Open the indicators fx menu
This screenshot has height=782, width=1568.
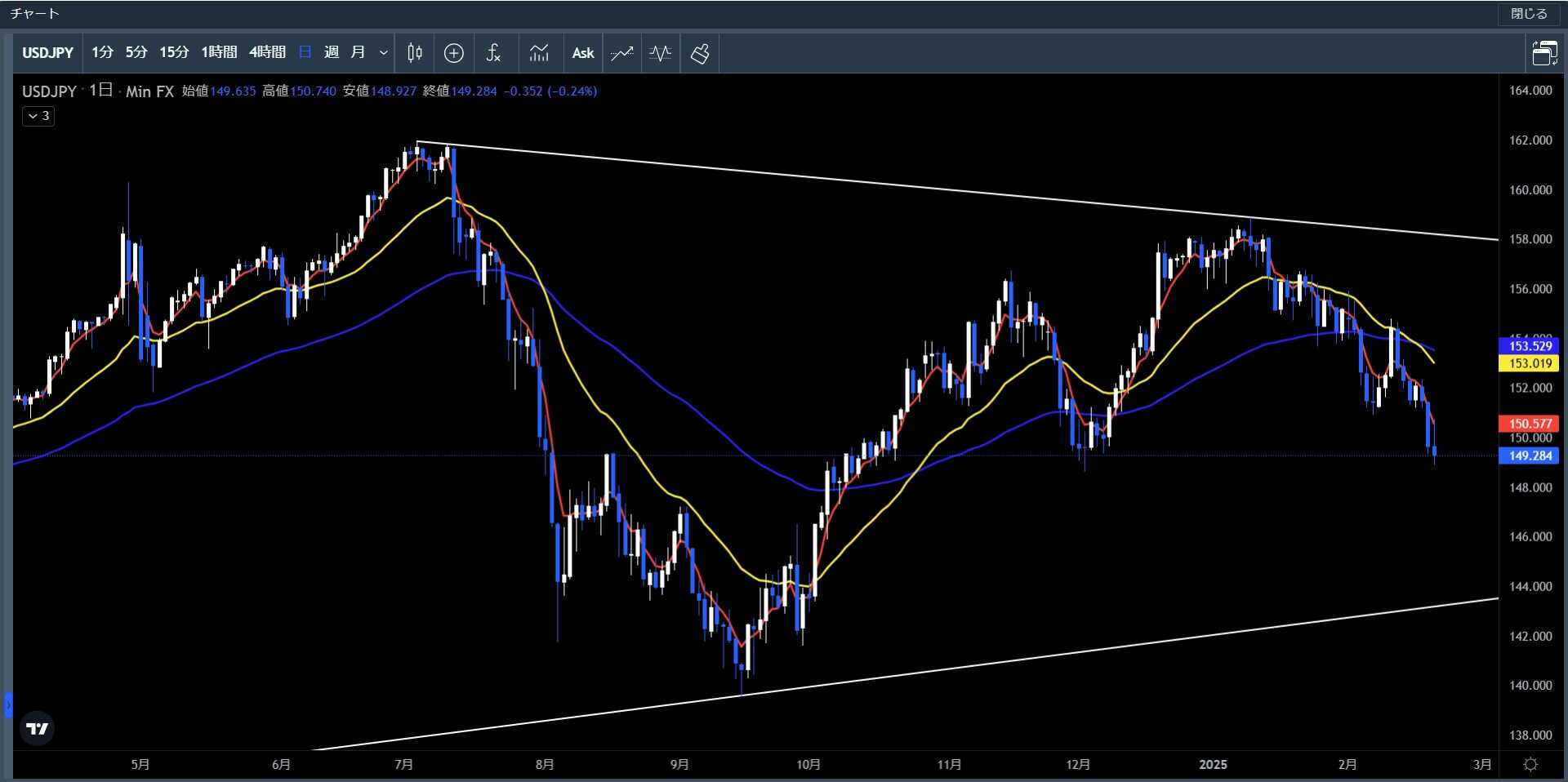point(493,53)
